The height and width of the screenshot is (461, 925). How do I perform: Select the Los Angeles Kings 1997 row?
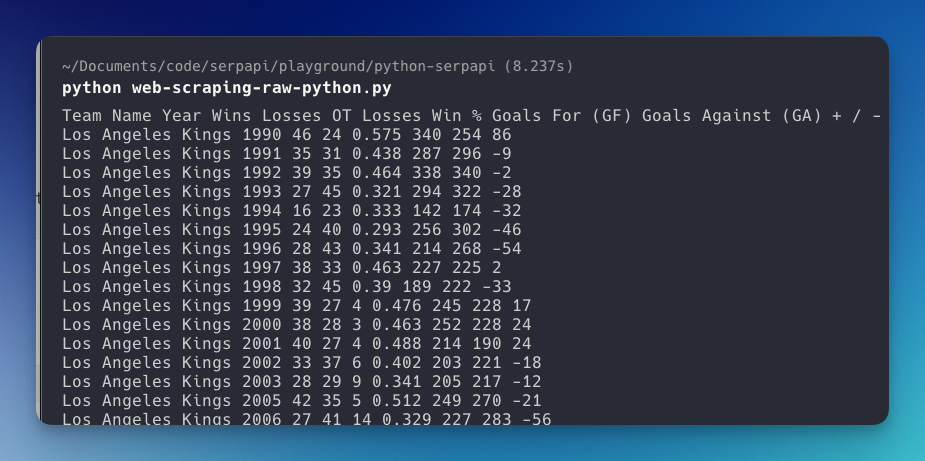point(281,268)
